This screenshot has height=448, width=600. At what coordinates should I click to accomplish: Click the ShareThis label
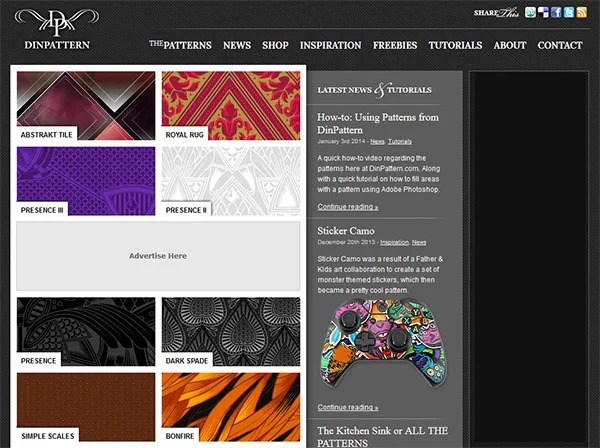(x=496, y=13)
